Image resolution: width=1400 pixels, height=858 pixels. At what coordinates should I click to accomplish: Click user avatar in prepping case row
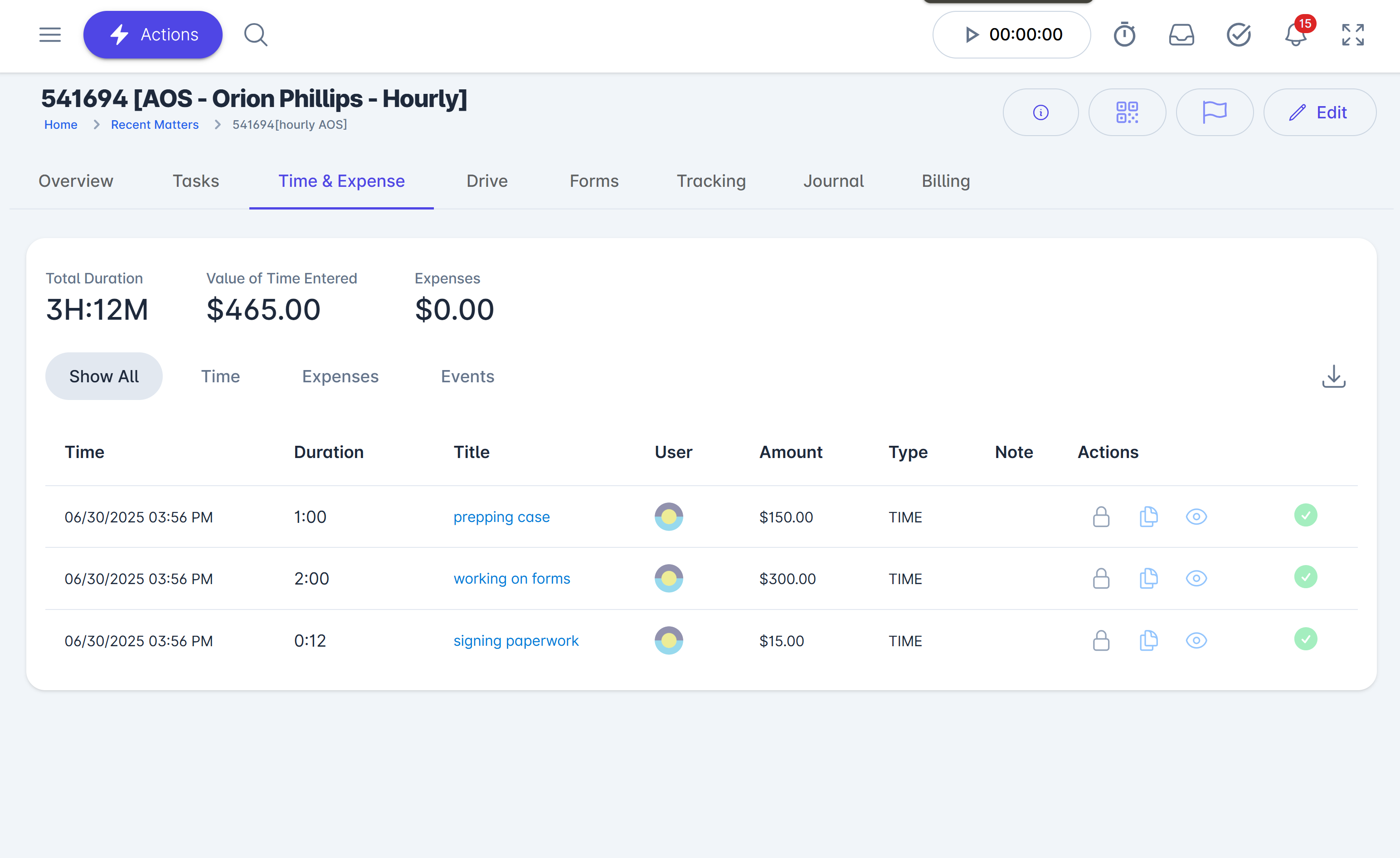coord(668,517)
